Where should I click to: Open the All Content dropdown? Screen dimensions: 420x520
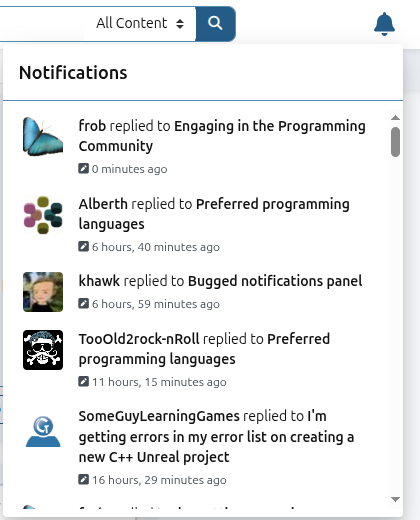140,23
